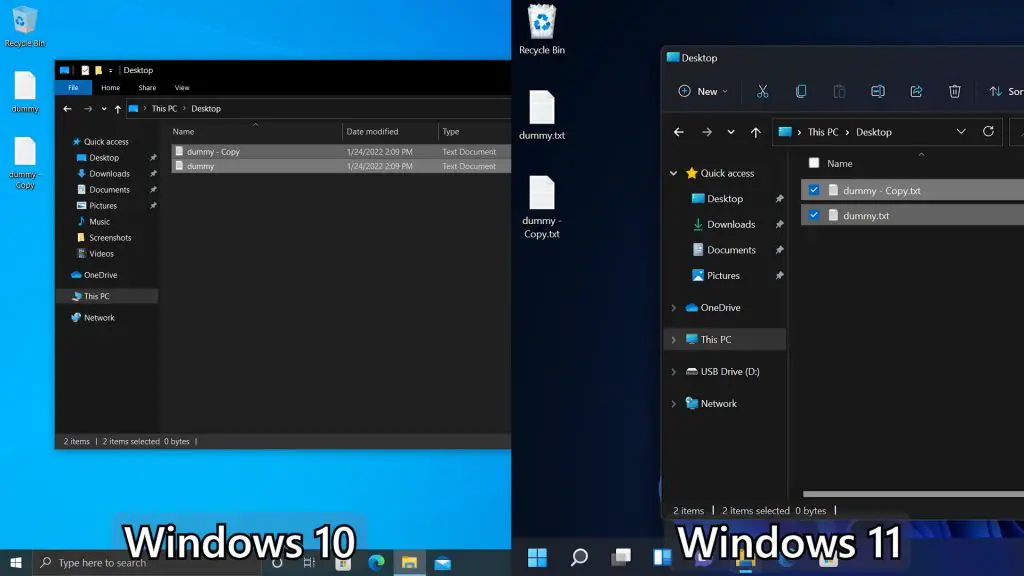Open address bar history dropdown in Windows 11

tap(961, 131)
